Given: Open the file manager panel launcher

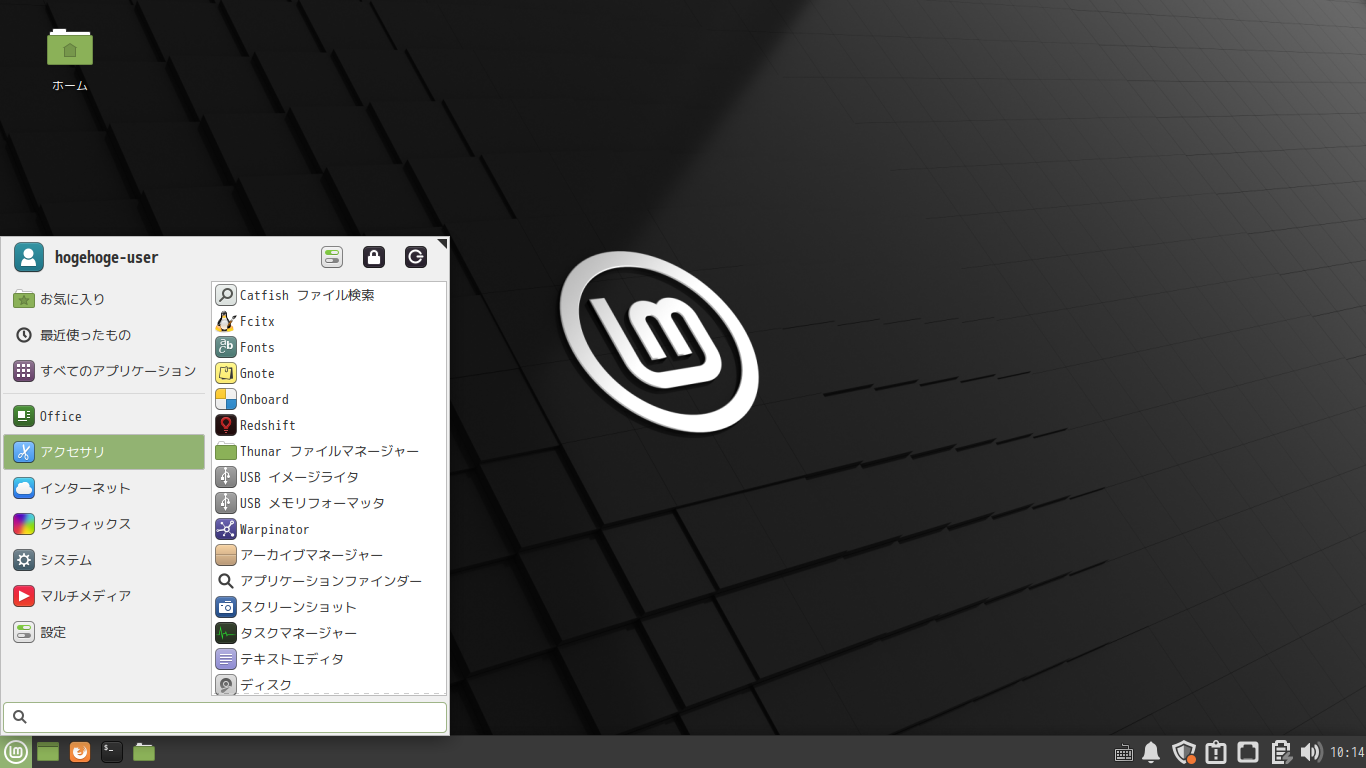Looking at the screenshot, I should point(144,752).
